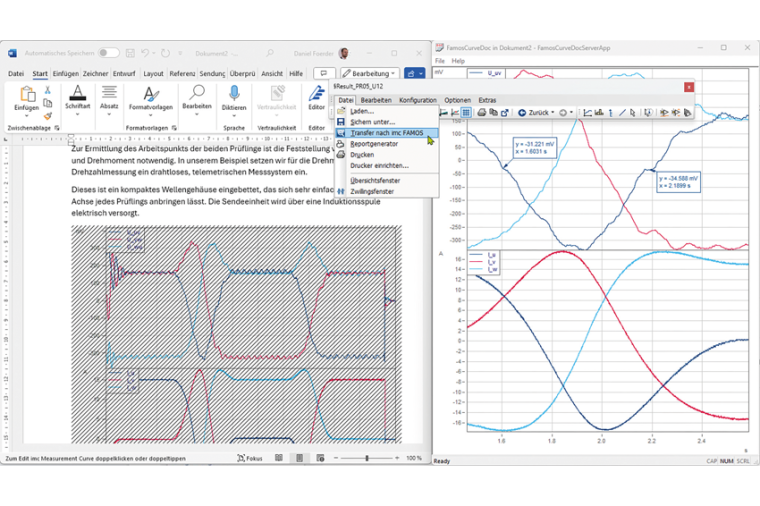Expand the Zurück dropdown arrow in the curve toolbar
This screenshot has height=506, width=760.
[x=552, y=113]
